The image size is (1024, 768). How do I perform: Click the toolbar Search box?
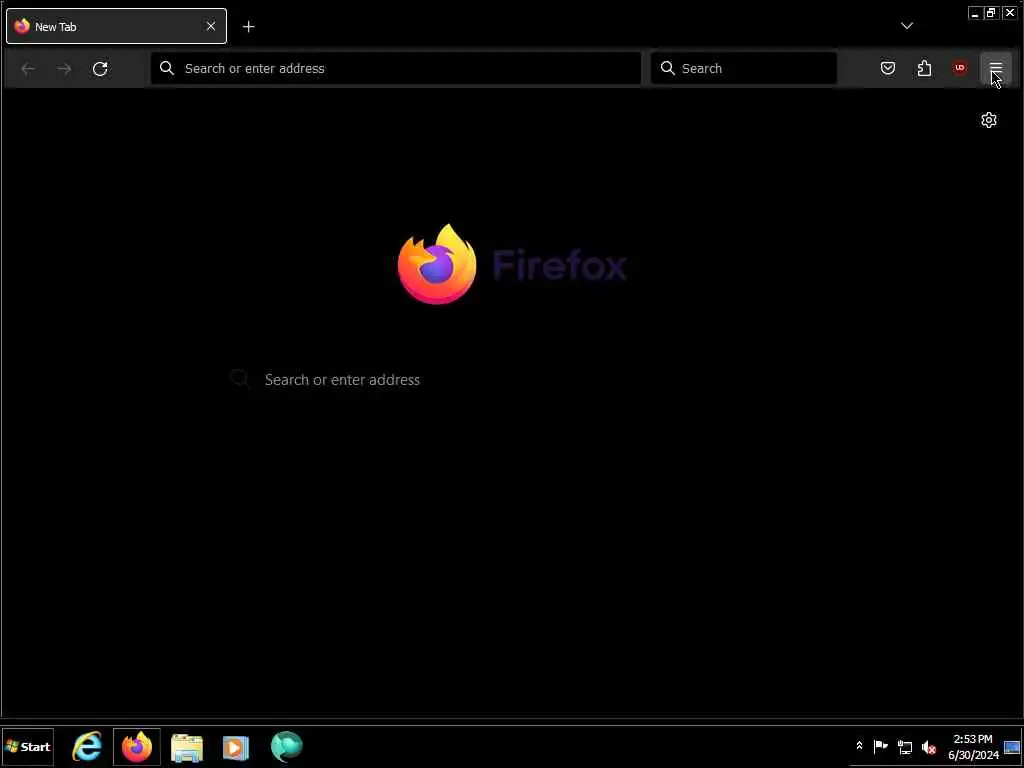[x=743, y=69]
